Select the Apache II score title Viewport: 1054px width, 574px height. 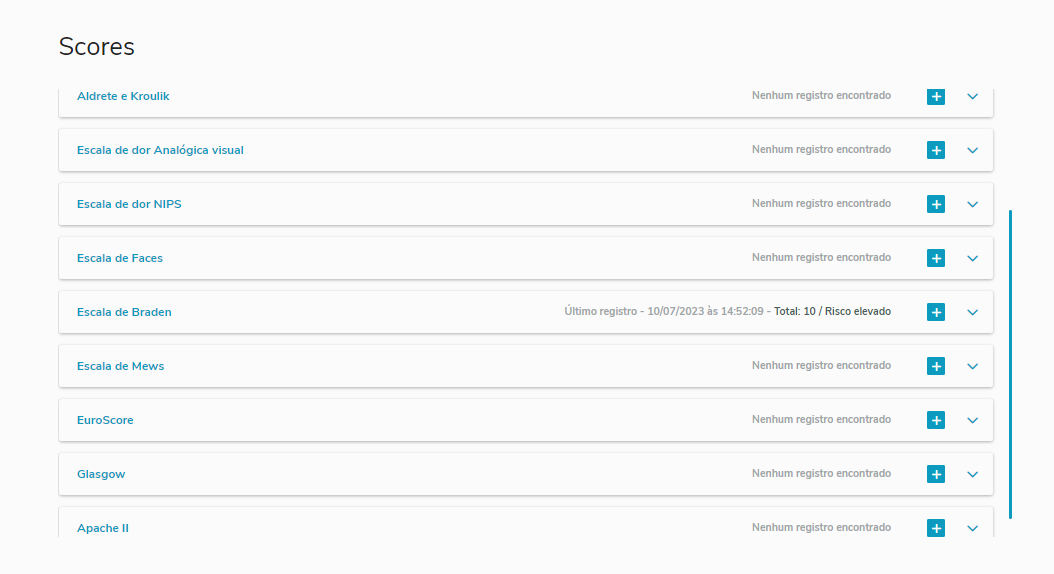103,528
